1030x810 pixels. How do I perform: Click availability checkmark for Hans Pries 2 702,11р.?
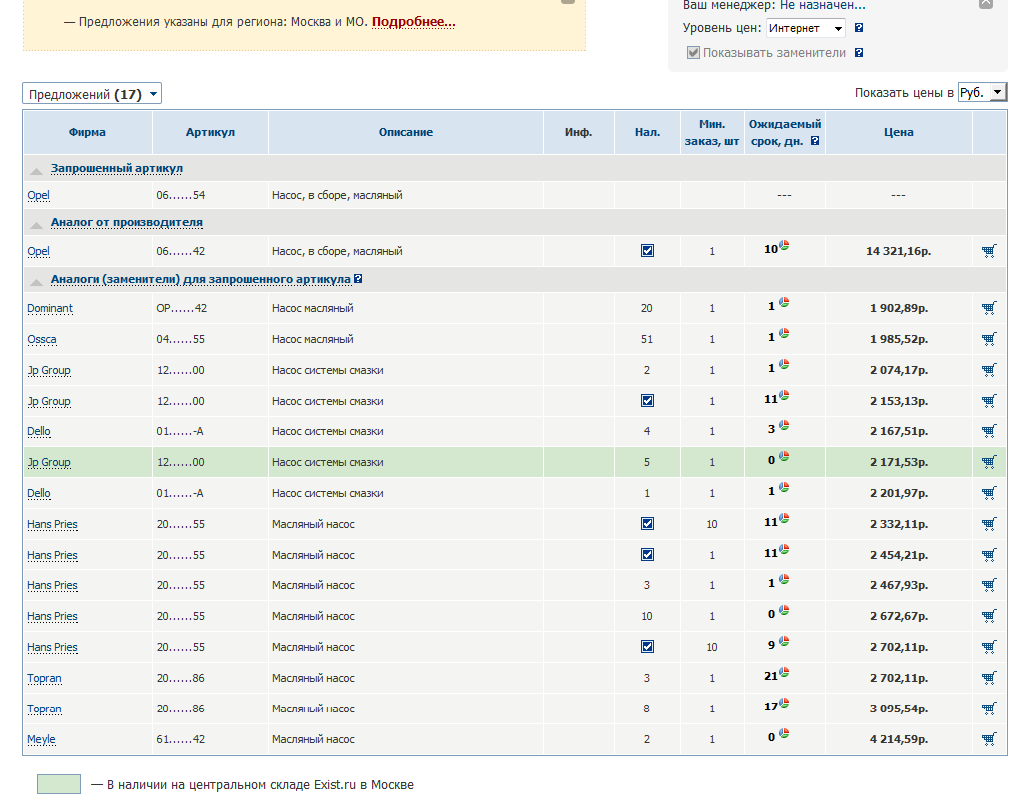647,646
